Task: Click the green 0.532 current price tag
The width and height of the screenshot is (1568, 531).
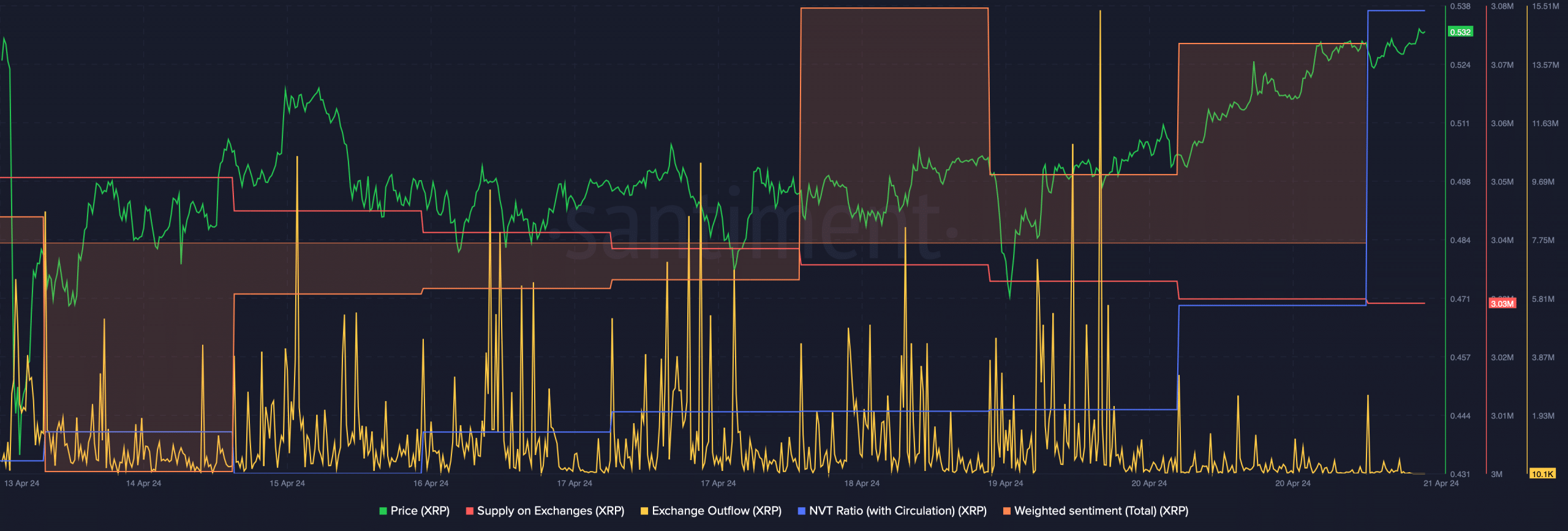Action: [x=1460, y=32]
